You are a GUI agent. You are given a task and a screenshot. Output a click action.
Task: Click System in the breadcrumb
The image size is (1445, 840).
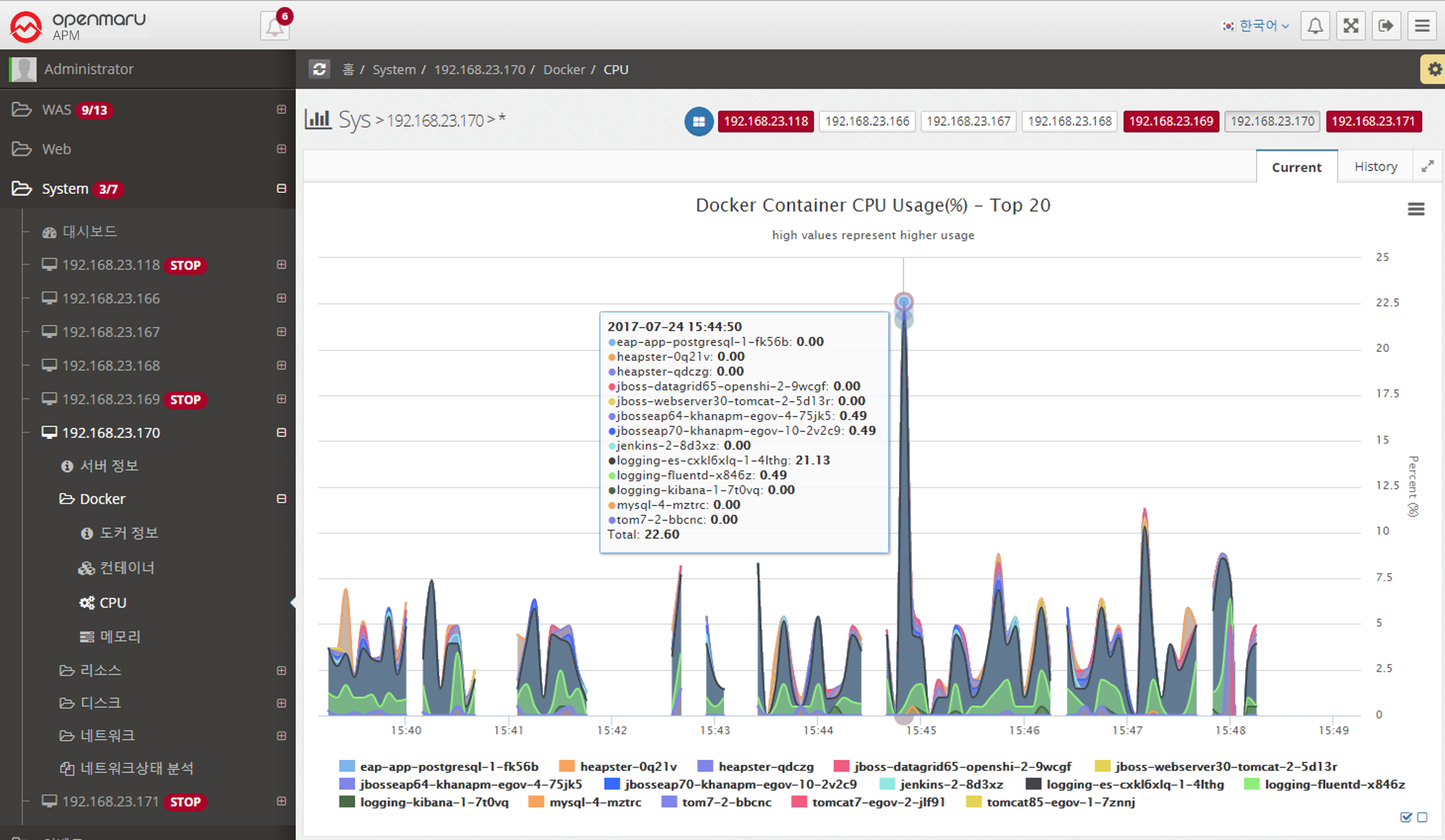[394, 70]
